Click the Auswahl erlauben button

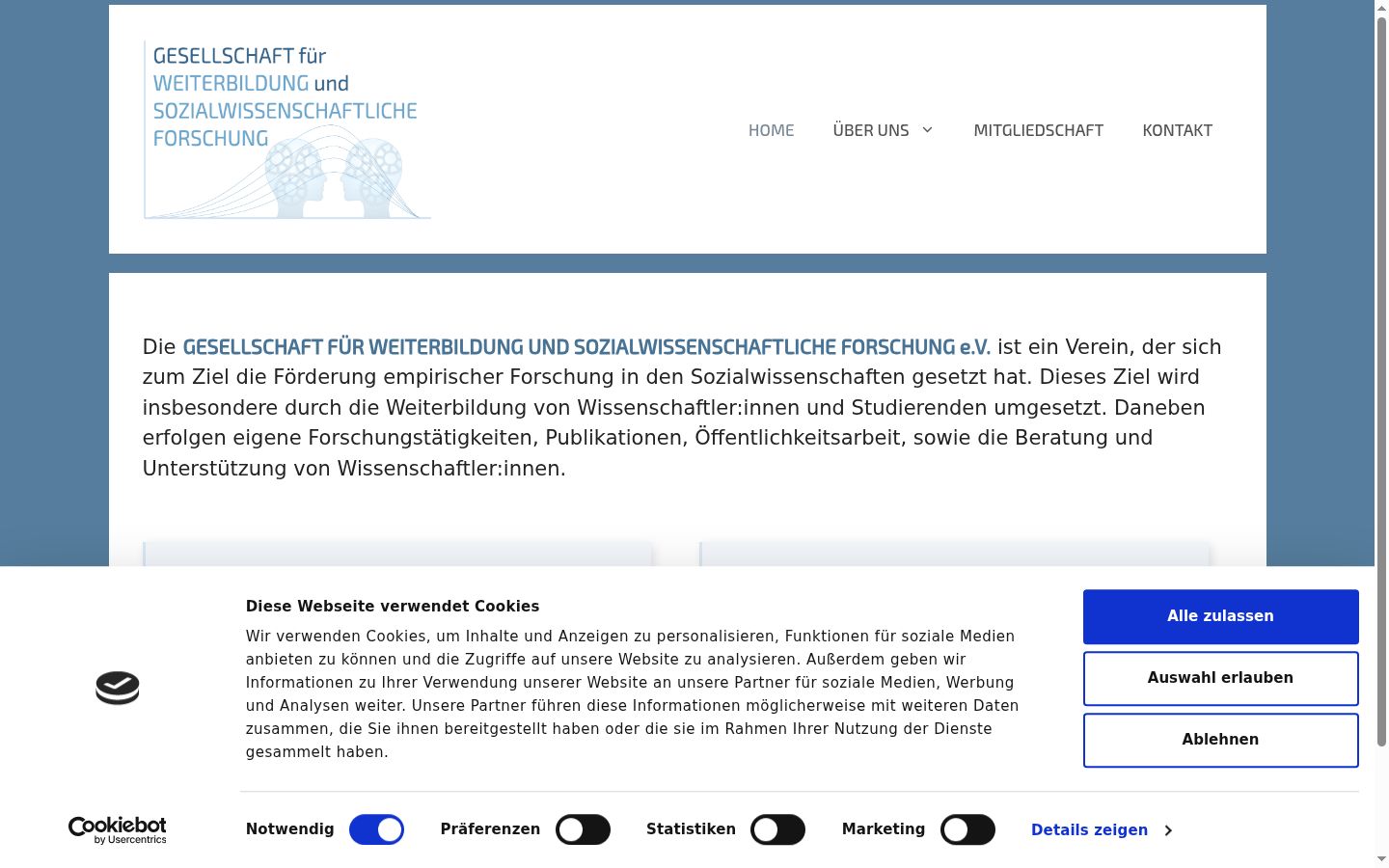point(1221,678)
